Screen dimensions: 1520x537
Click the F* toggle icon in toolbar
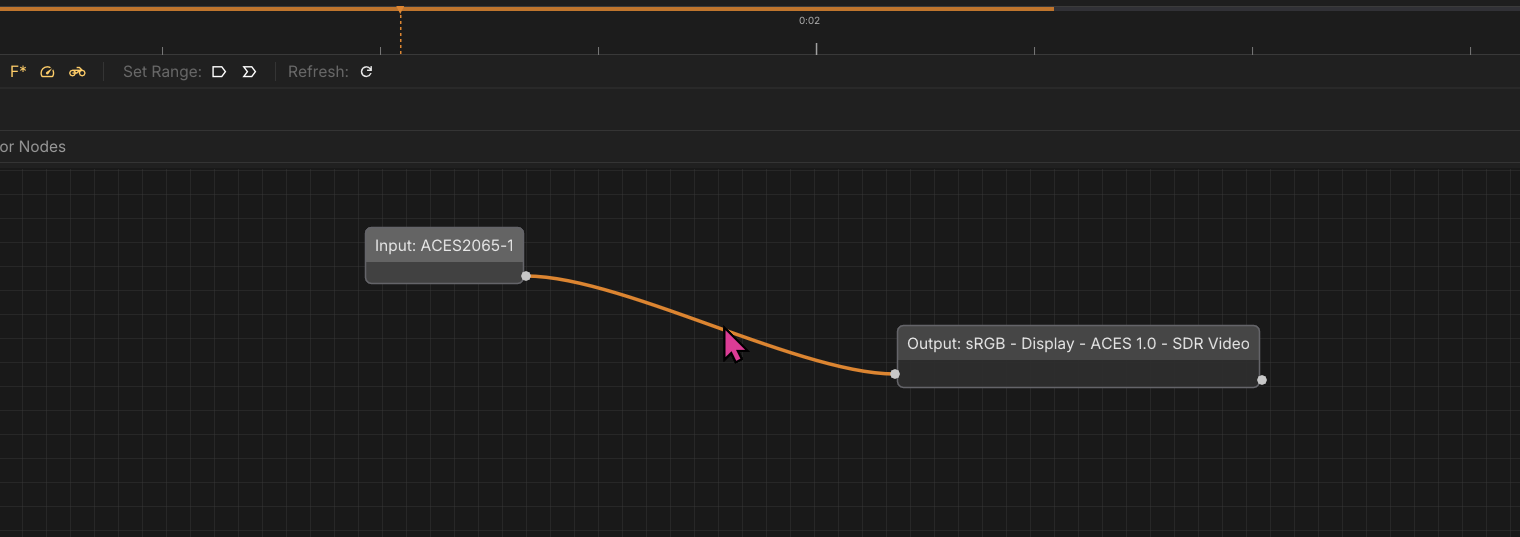[18, 72]
